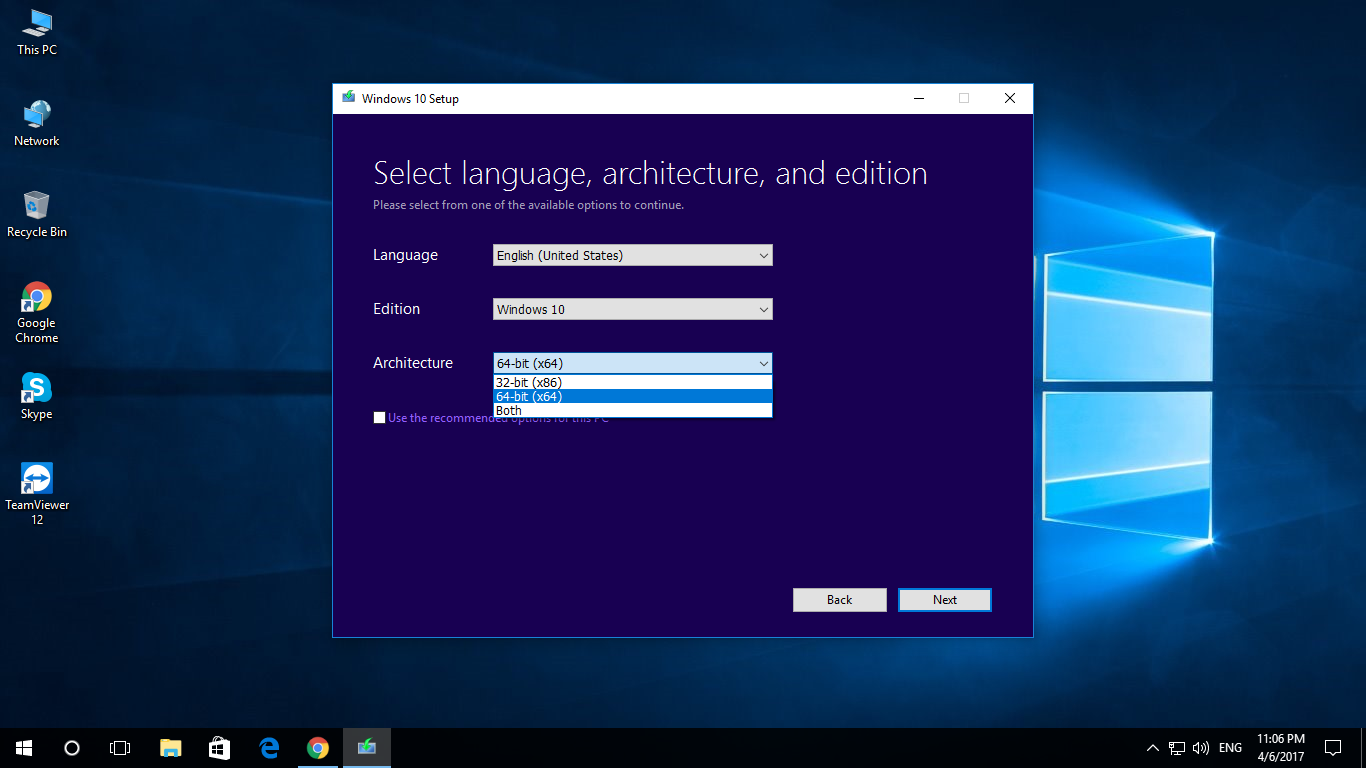
Task: Open the Edition dropdown showing Windows 10
Action: tap(633, 309)
